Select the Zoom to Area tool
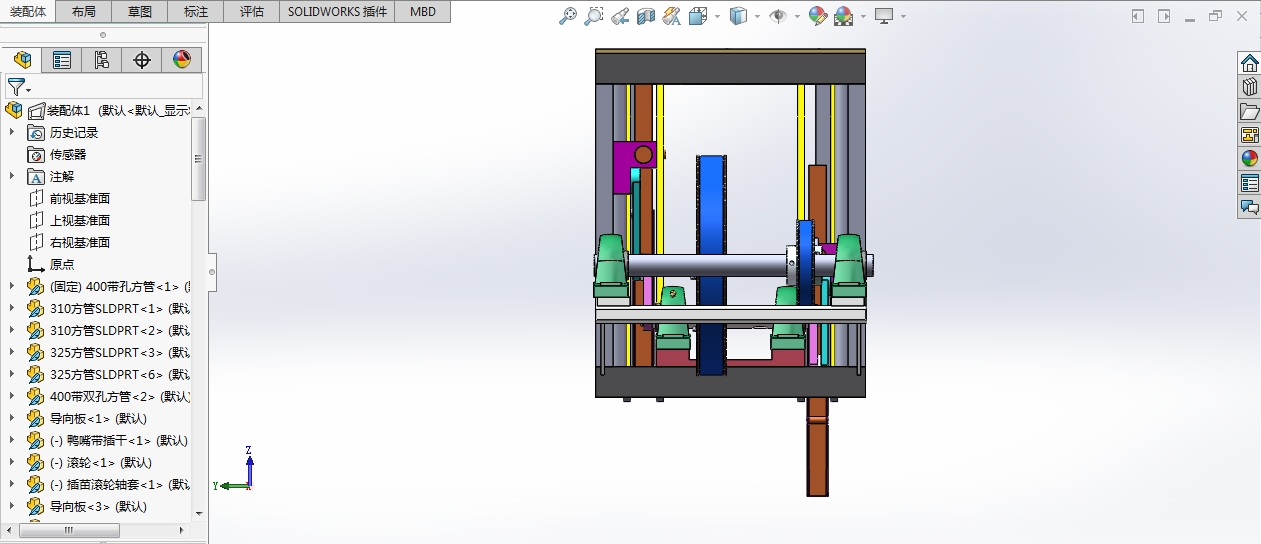This screenshot has width=1261, height=544. (594, 16)
